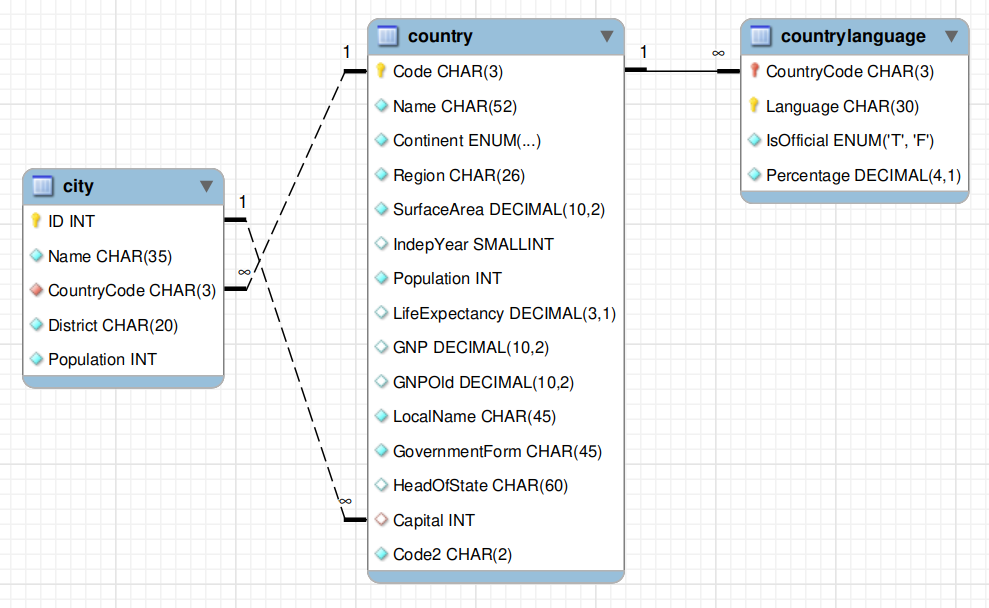Screen dimensions: 989x608
Task: Click the yellow key icon beside ID INT
Action: coord(36,220)
